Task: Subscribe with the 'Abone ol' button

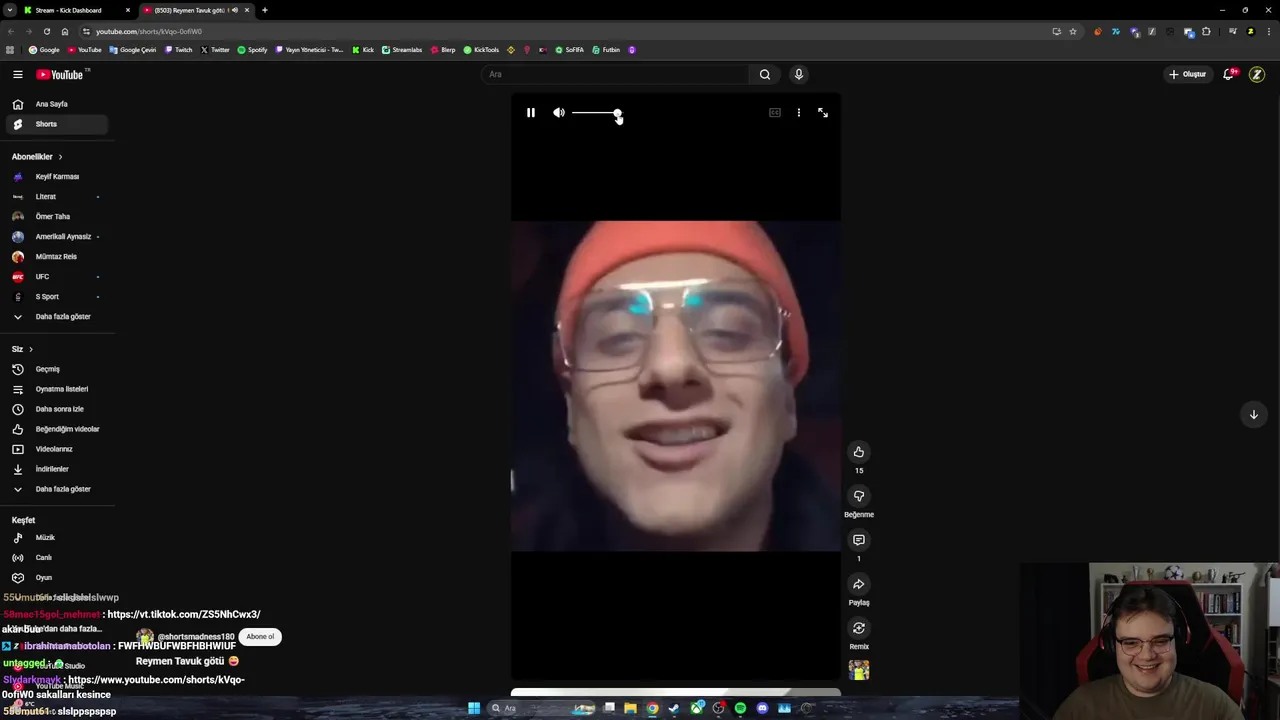Action: pyautogui.click(x=260, y=637)
